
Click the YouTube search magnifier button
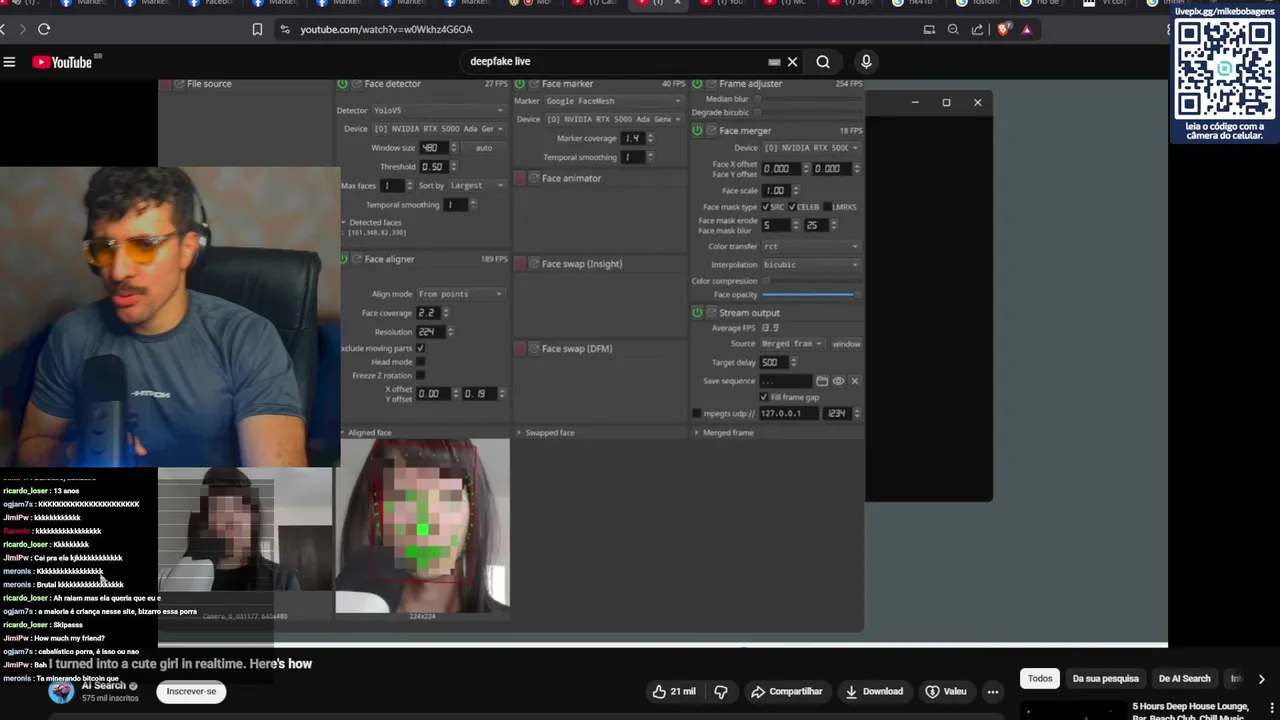click(x=823, y=62)
